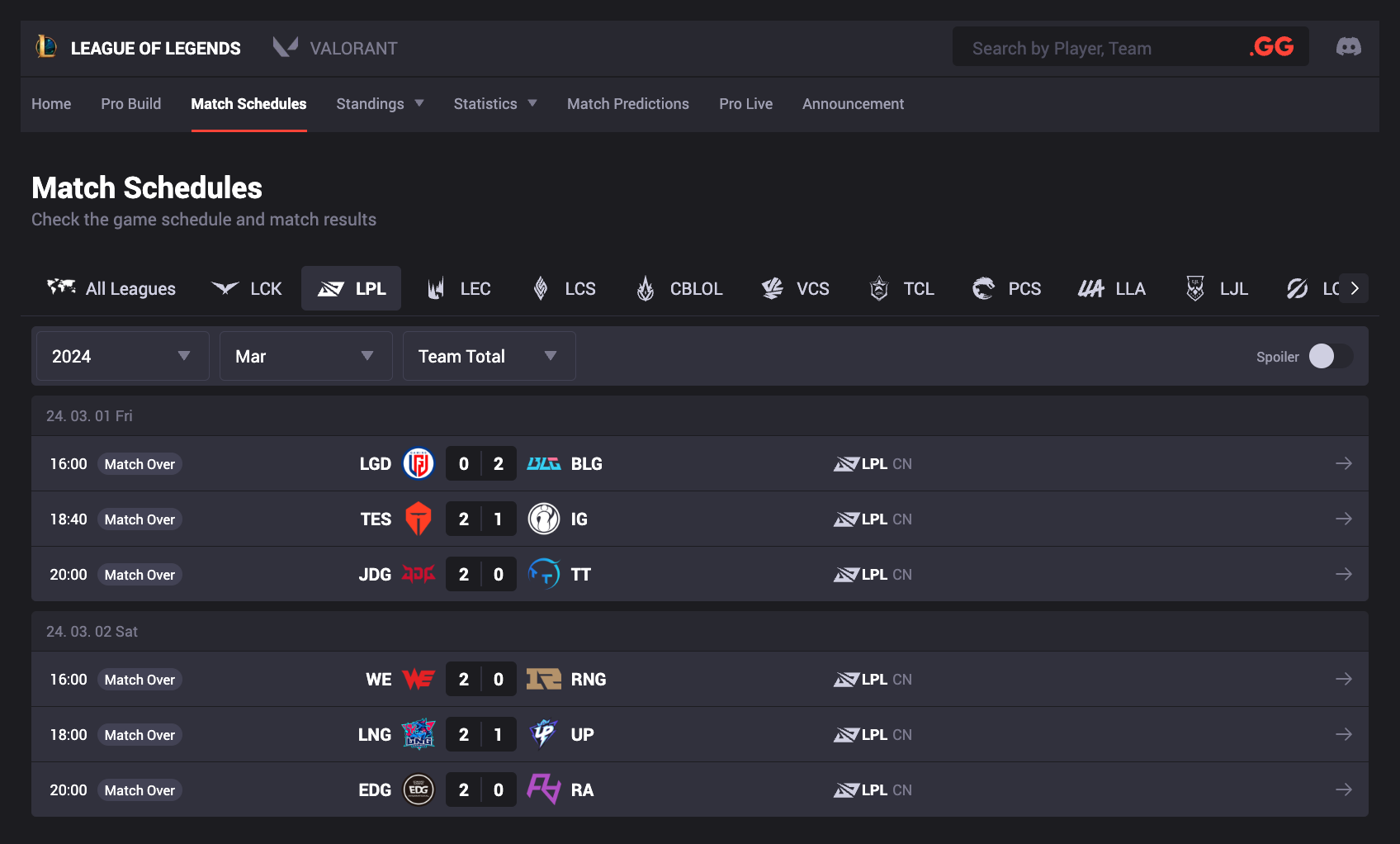Click the BLG team logo
The width and height of the screenshot is (1400, 844).
[x=544, y=463]
